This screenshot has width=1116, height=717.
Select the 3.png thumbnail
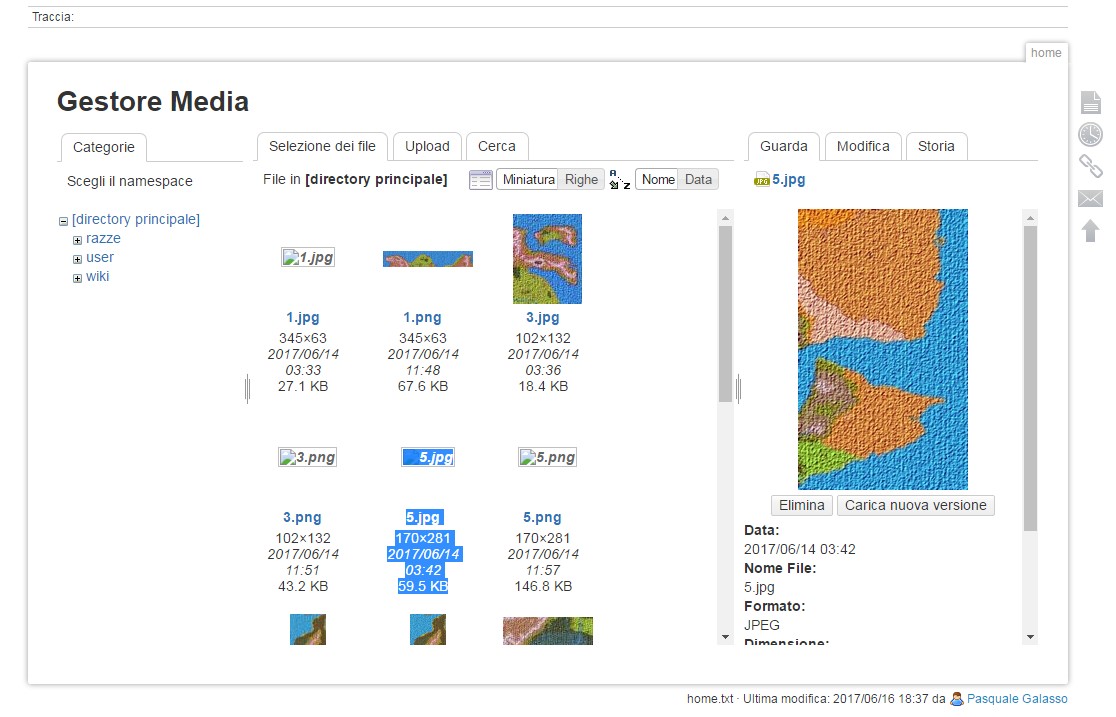click(307, 457)
